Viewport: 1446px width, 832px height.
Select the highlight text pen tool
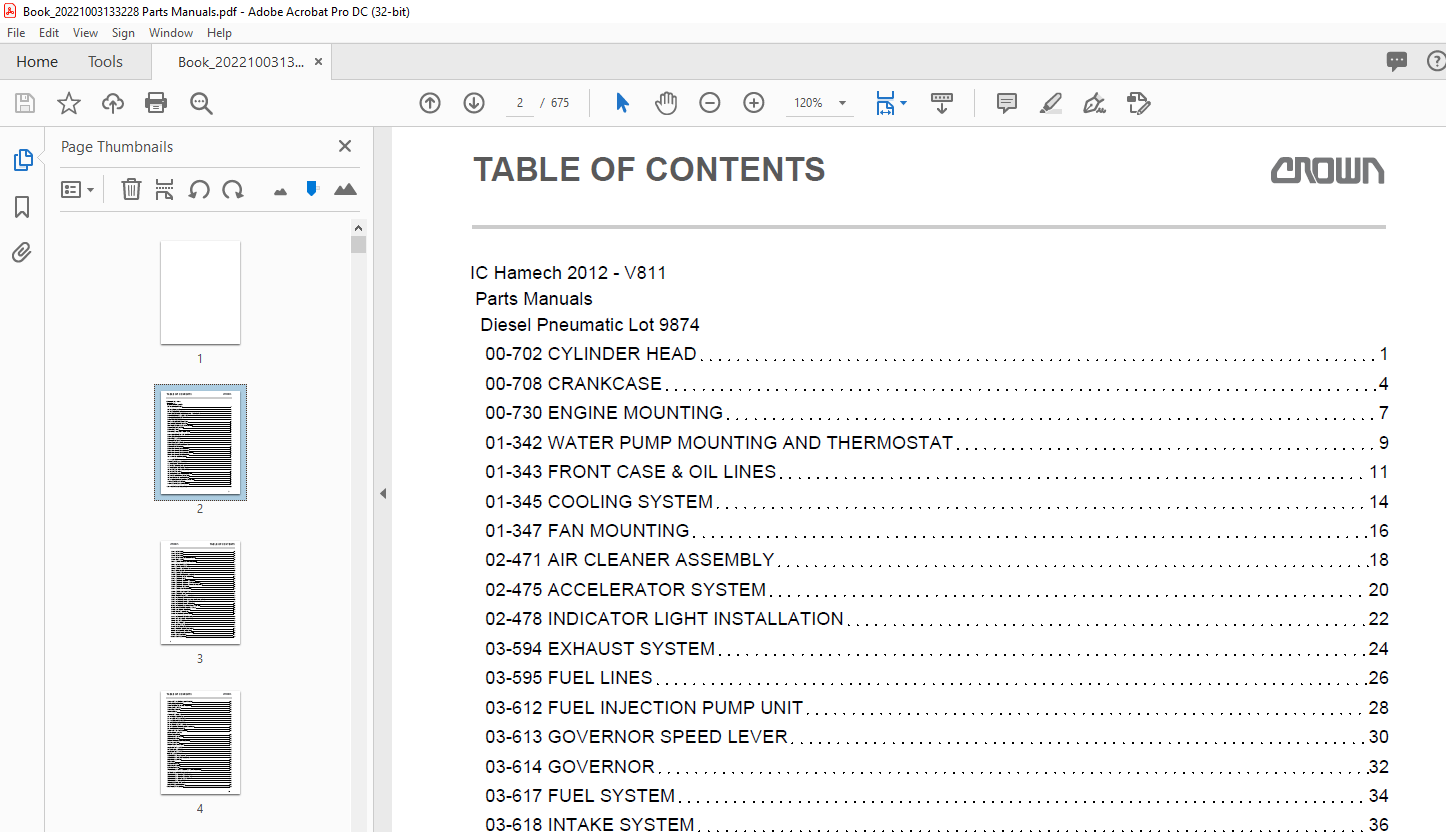tap(1050, 103)
